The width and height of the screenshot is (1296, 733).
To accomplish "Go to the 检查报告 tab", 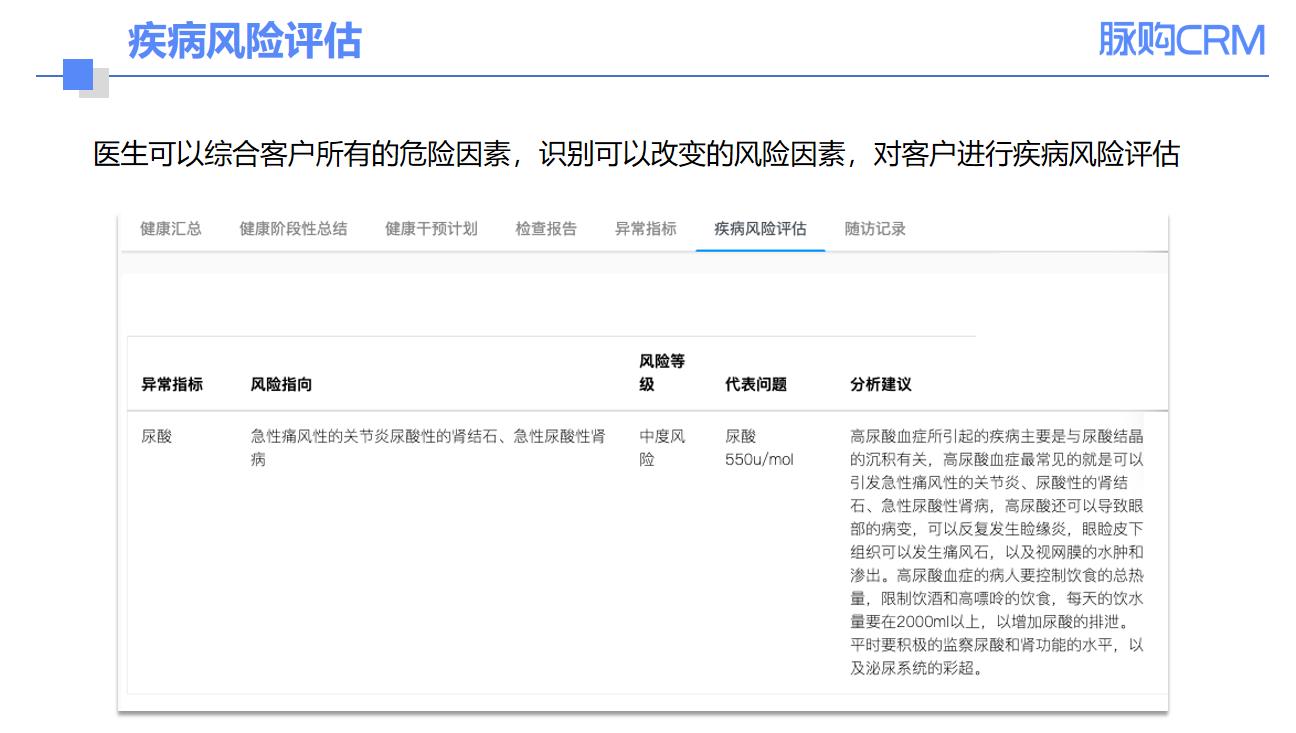I will click(546, 229).
